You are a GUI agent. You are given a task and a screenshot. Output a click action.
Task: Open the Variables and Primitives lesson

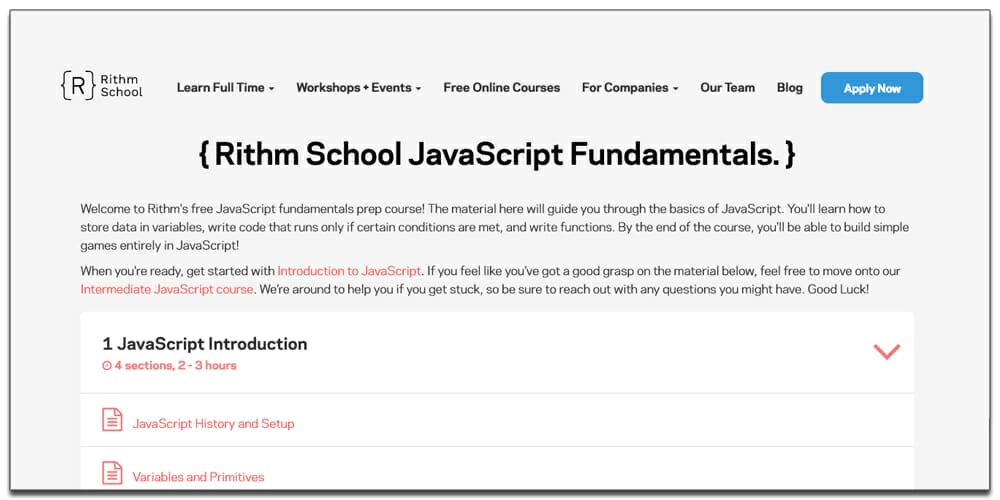(198, 477)
